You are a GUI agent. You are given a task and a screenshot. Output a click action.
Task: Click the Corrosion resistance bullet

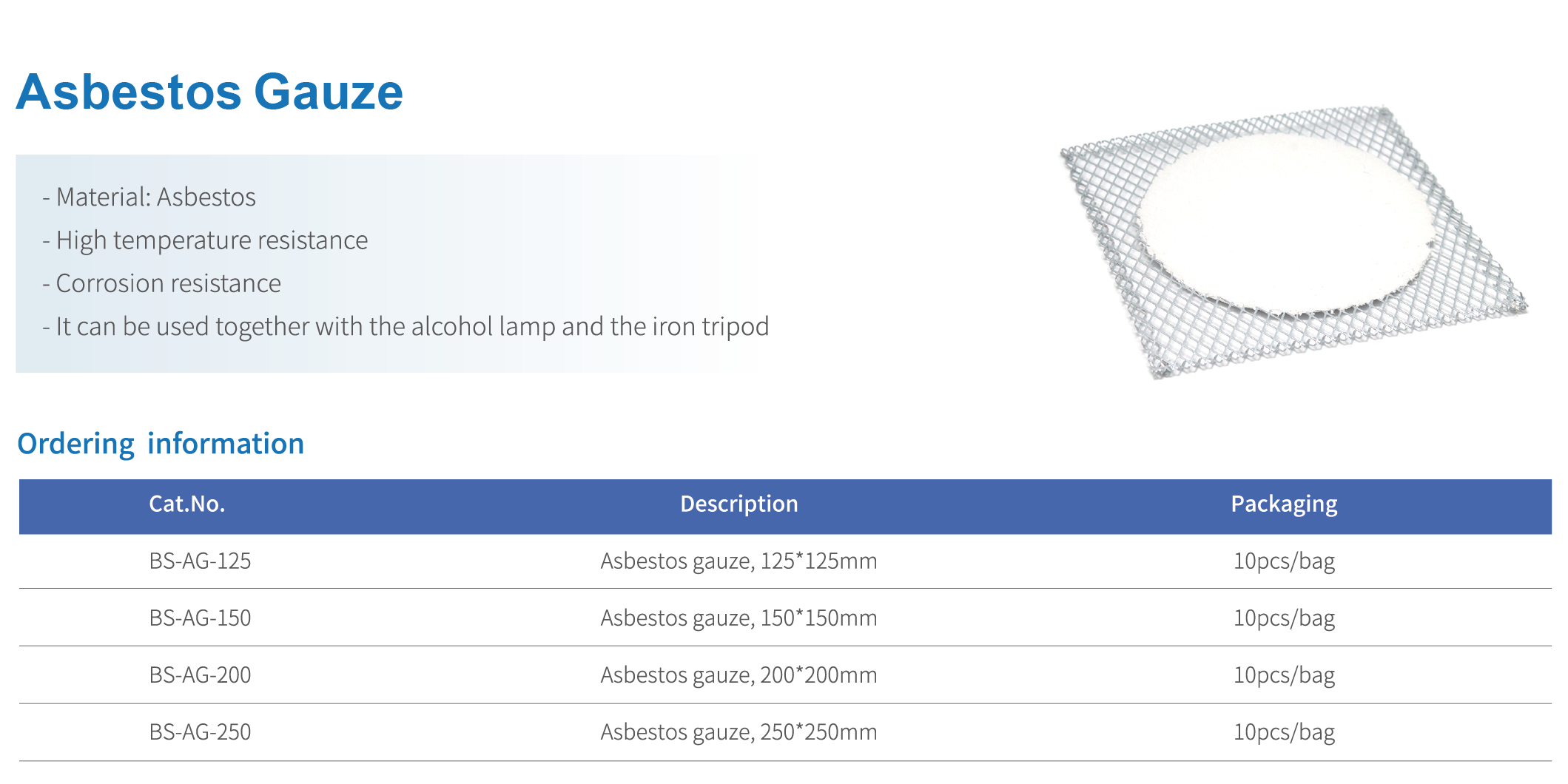click(161, 284)
